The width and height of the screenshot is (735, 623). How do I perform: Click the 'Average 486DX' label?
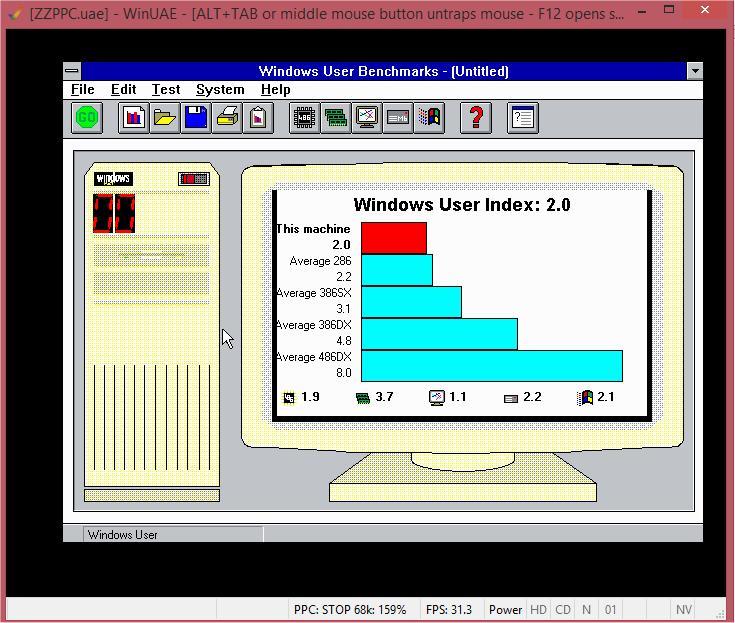[x=314, y=357]
